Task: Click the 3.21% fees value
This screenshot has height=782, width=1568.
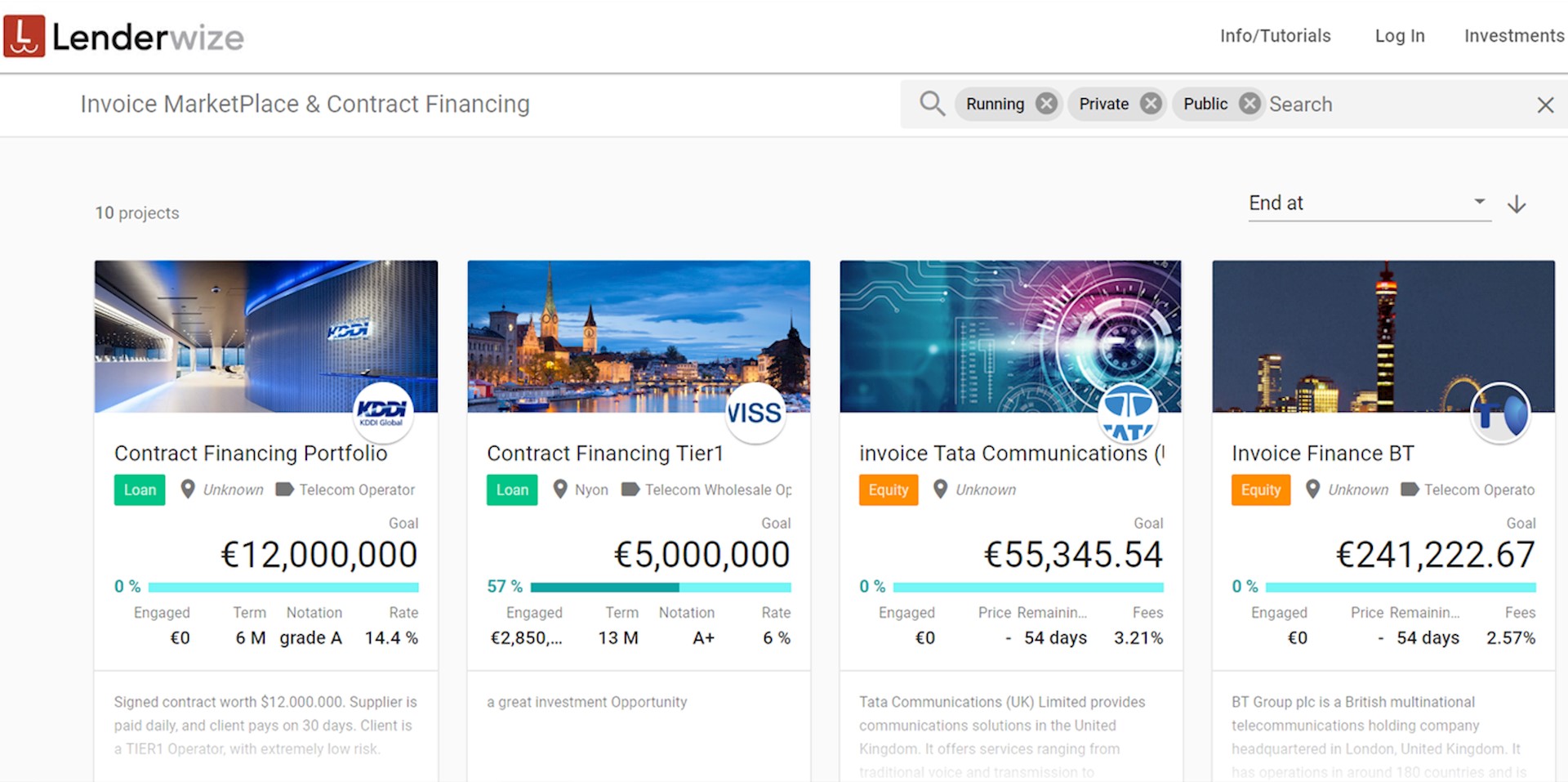Action: coord(1138,638)
